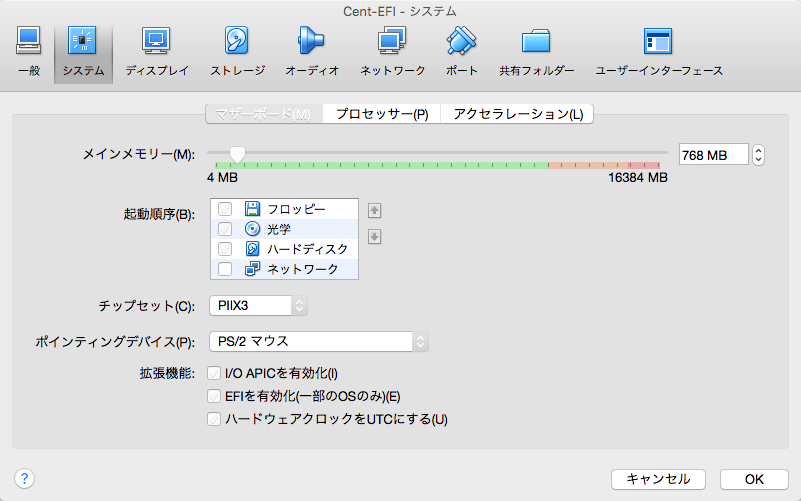Click the 16384 MB maximum label
Image resolution: width=801 pixels, height=501 pixels.
638,178
